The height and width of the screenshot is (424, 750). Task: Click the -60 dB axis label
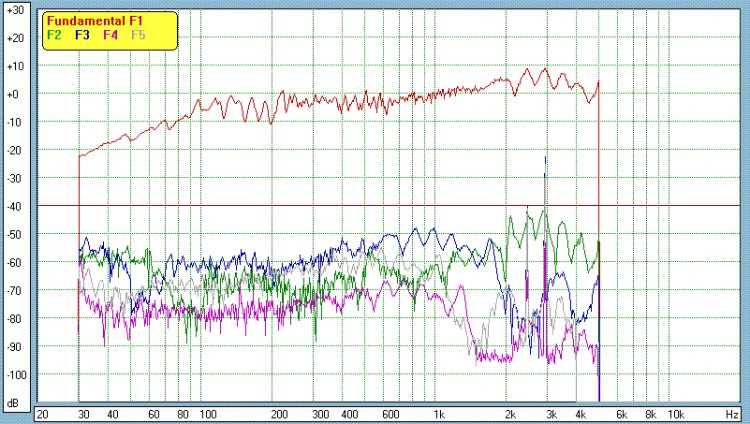[15, 262]
